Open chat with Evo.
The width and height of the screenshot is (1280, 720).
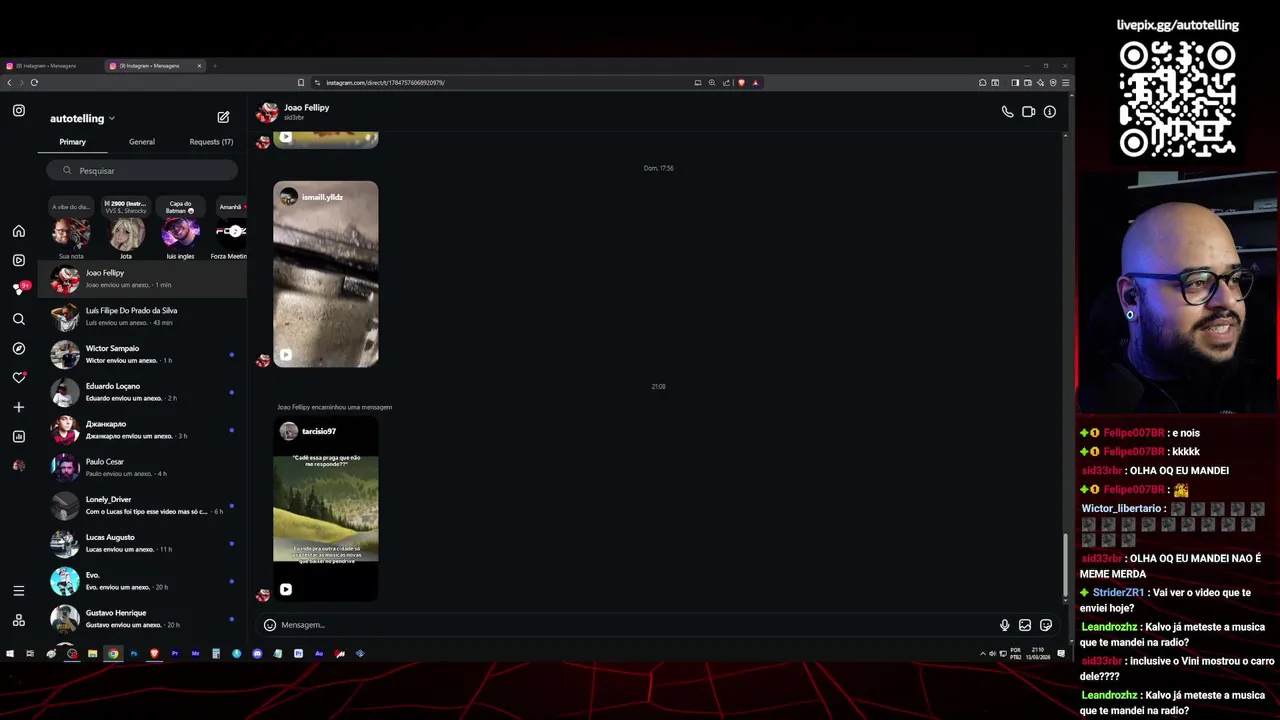142,581
